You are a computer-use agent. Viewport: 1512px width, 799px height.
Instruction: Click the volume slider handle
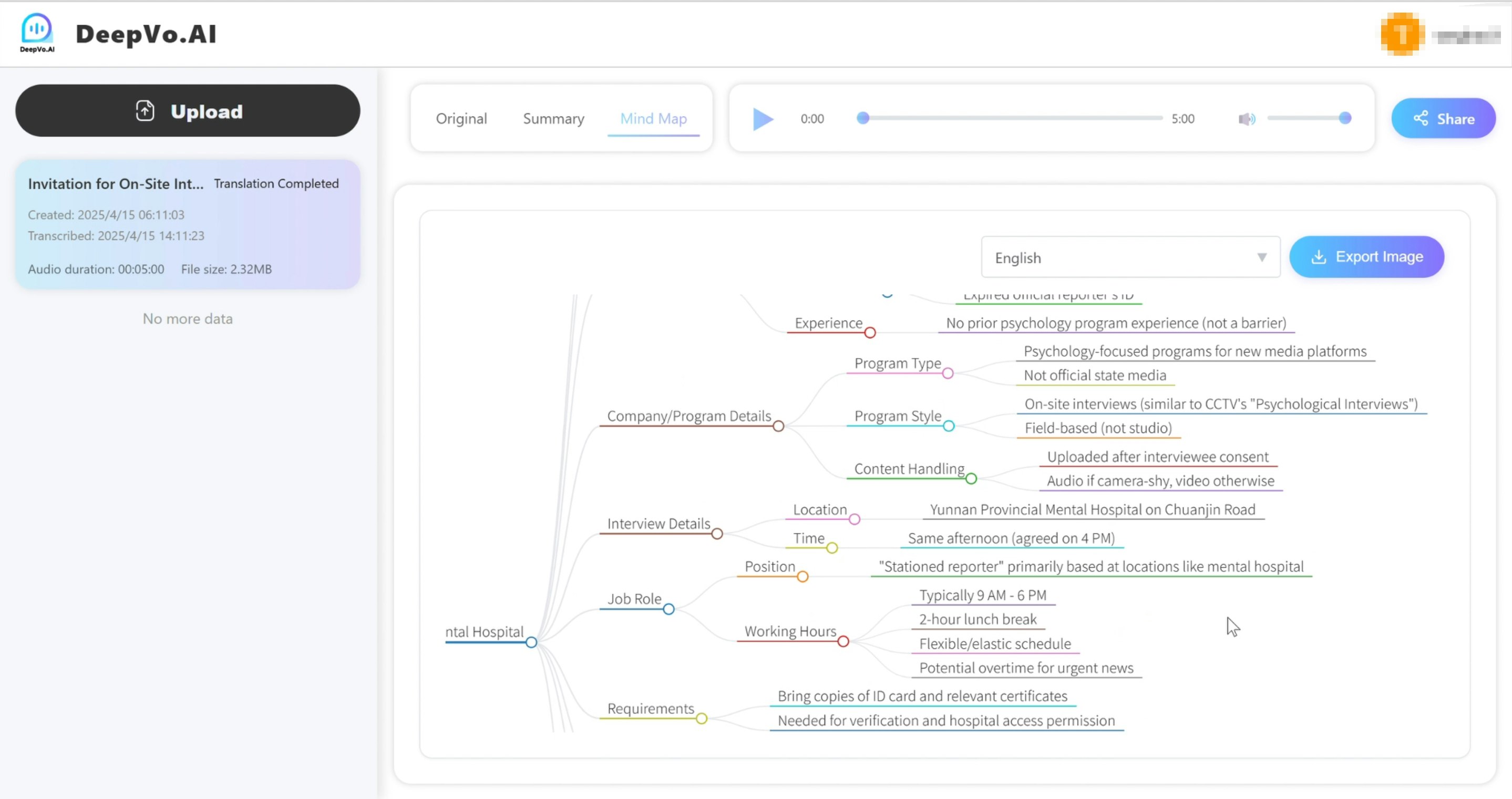[x=1345, y=119]
